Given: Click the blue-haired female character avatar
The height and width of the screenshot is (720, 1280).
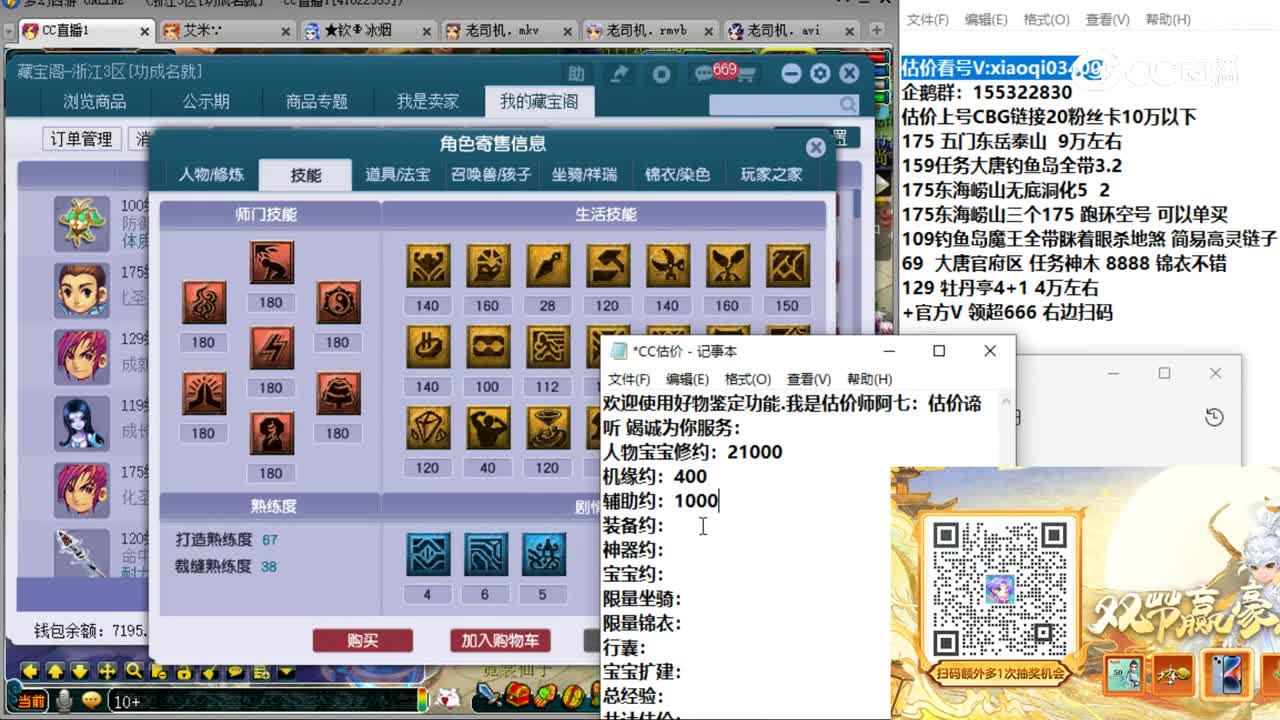Looking at the screenshot, I should (x=81, y=424).
